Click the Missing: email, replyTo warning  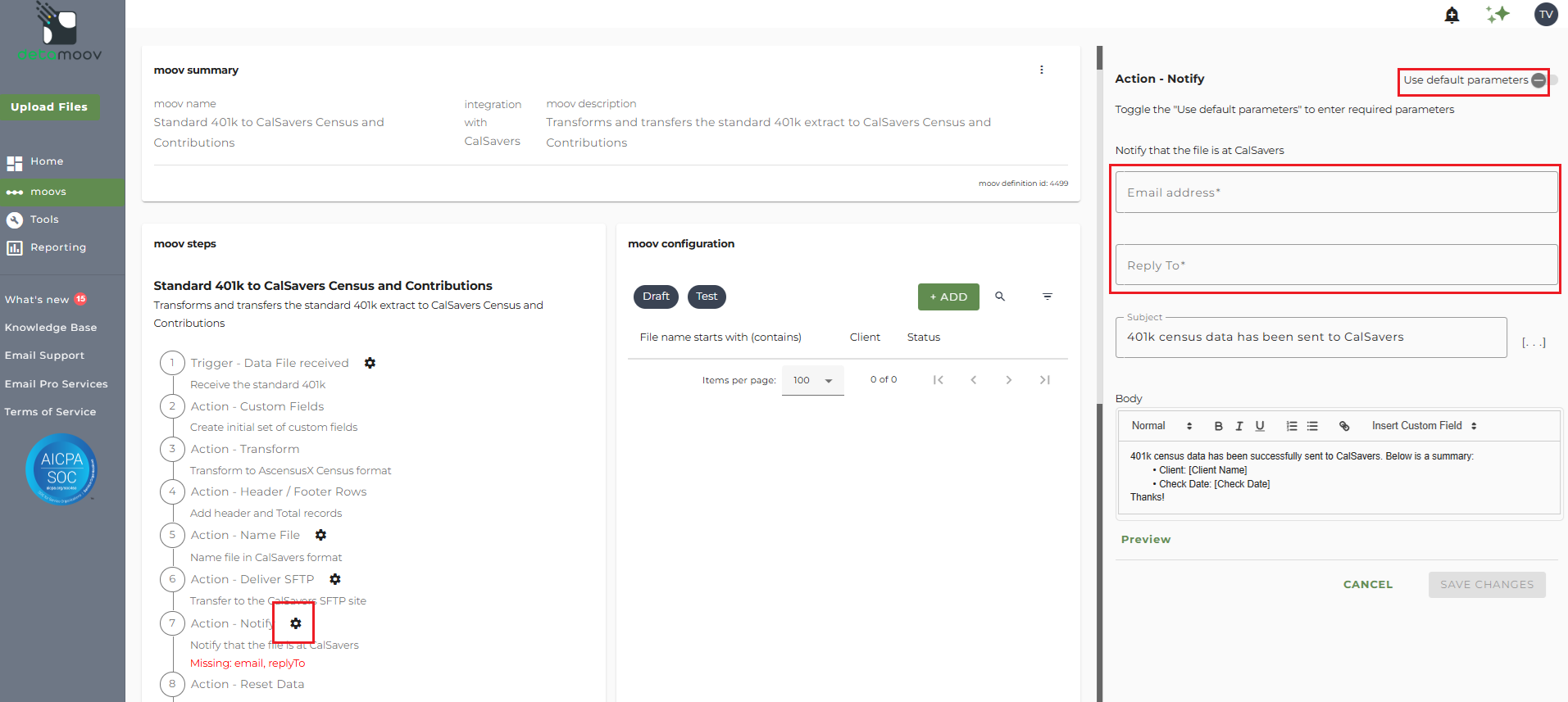click(x=248, y=664)
